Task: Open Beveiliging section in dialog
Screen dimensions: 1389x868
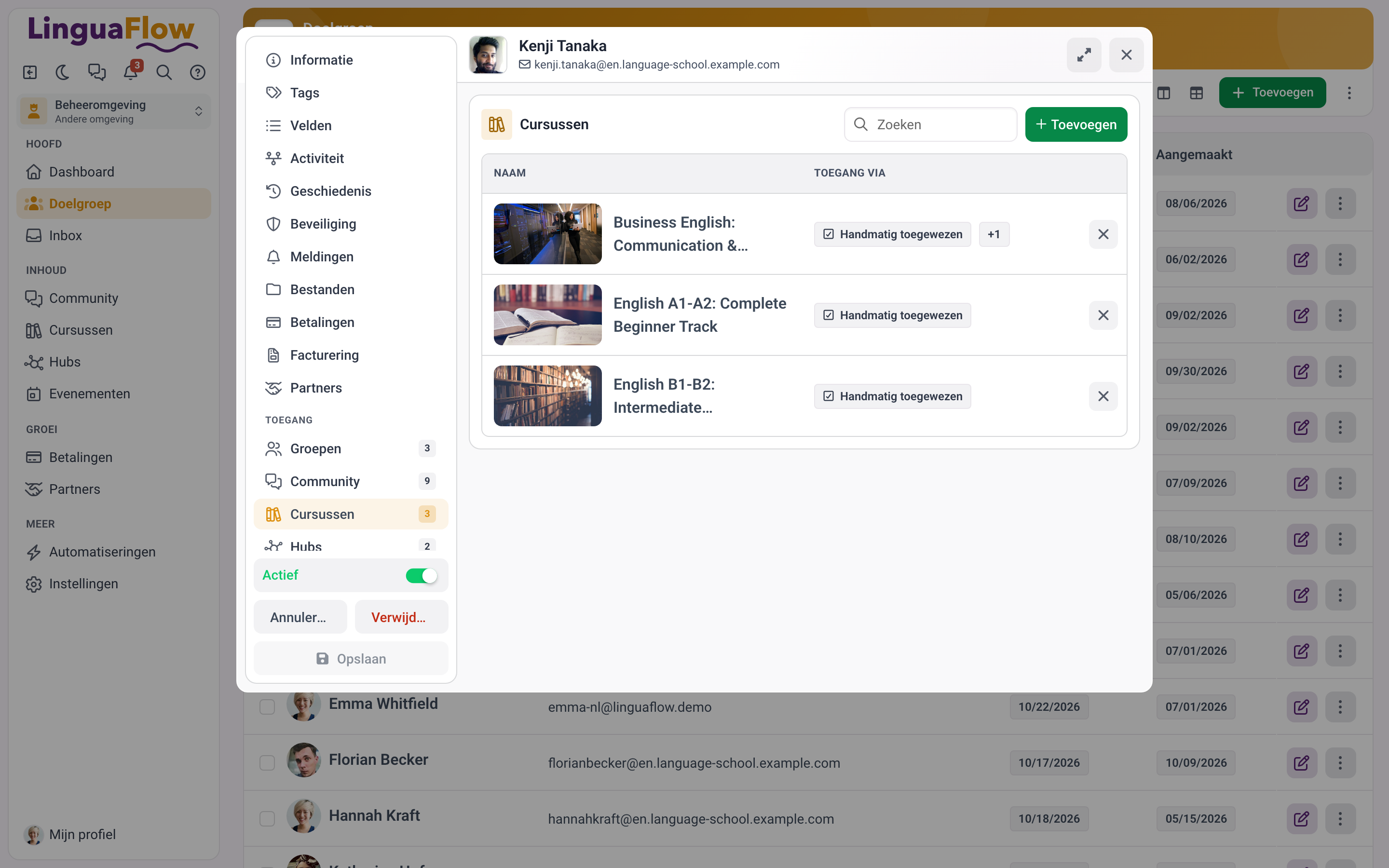Action: [351, 224]
